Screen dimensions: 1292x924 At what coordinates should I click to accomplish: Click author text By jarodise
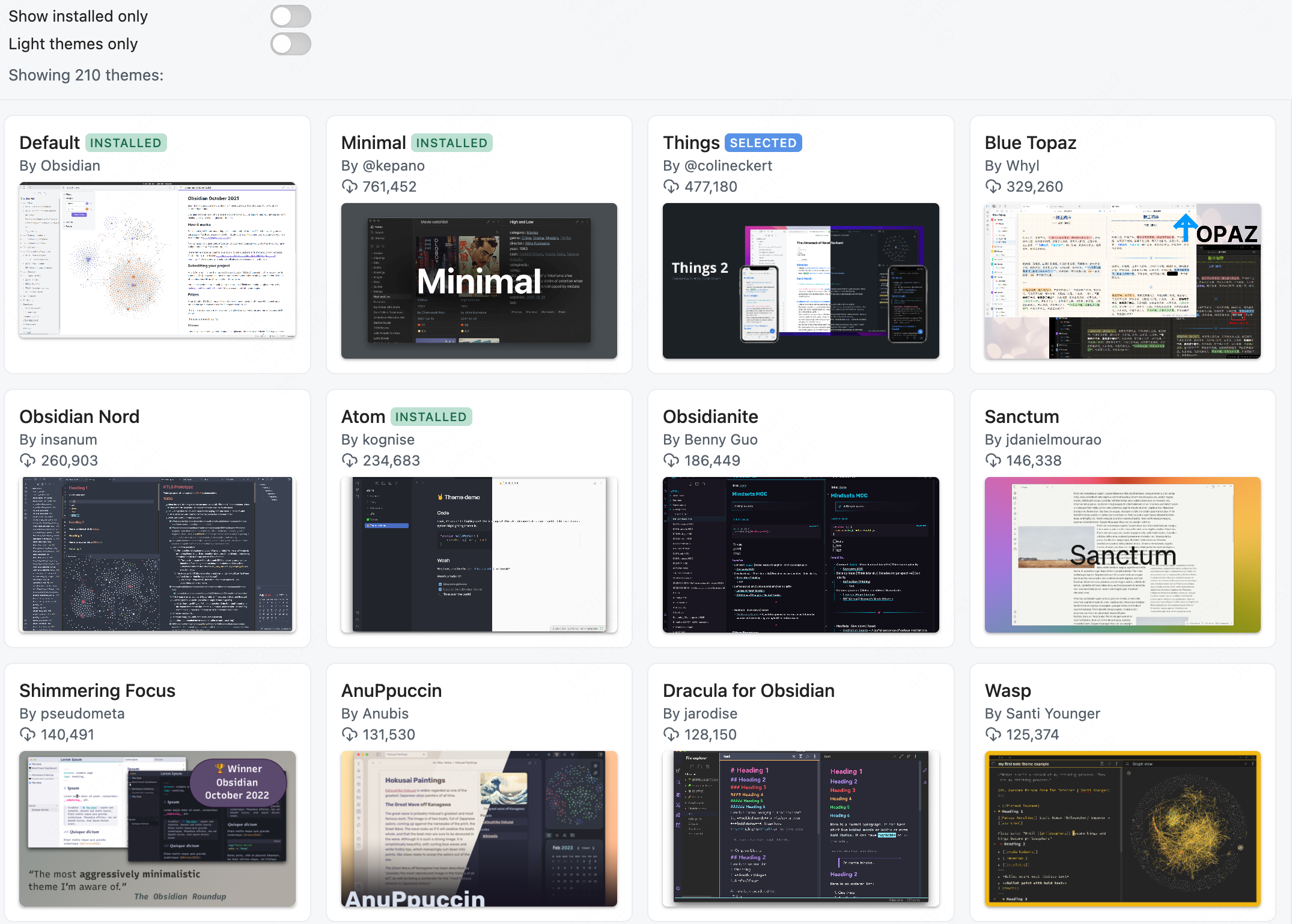700,714
